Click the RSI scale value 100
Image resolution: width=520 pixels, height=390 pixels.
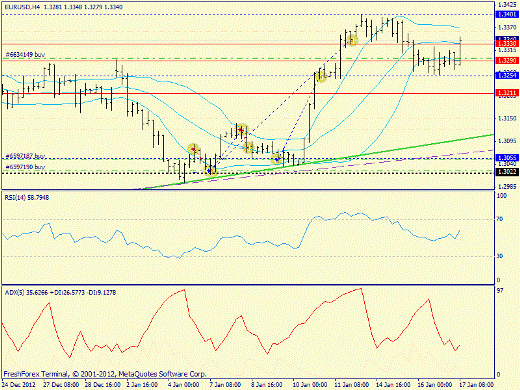[x=502, y=196]
